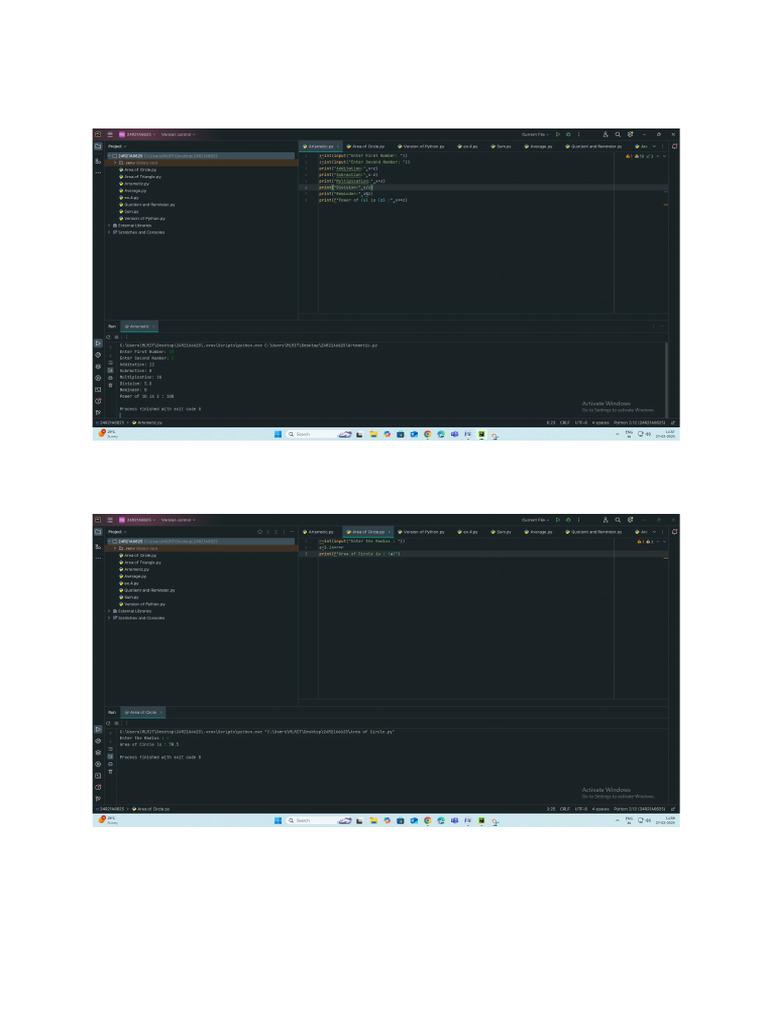The height and width of the screenshot is (1024, 768).
Task: Open notifications bell in bottom screenshot
Action: click(x=674, y=532)
